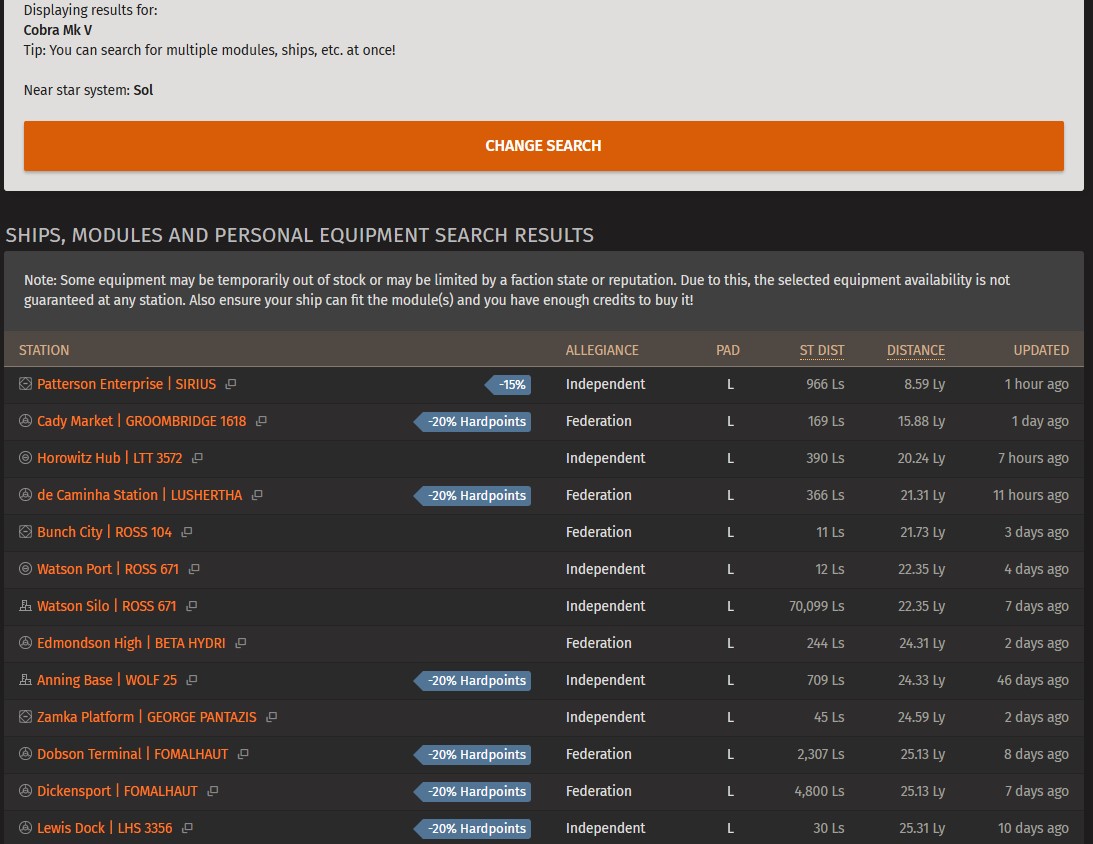
Task: Open Watson Port | ROSS 671 link
Action: tap(108, 569)
